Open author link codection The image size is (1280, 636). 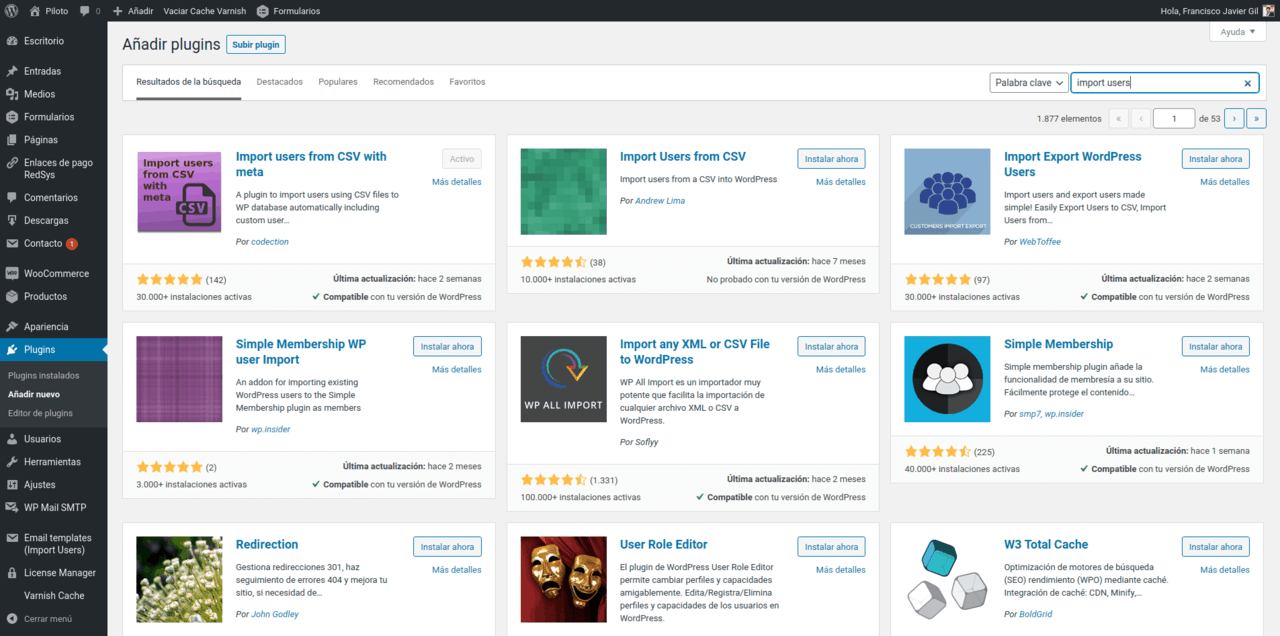pos(270,242)
